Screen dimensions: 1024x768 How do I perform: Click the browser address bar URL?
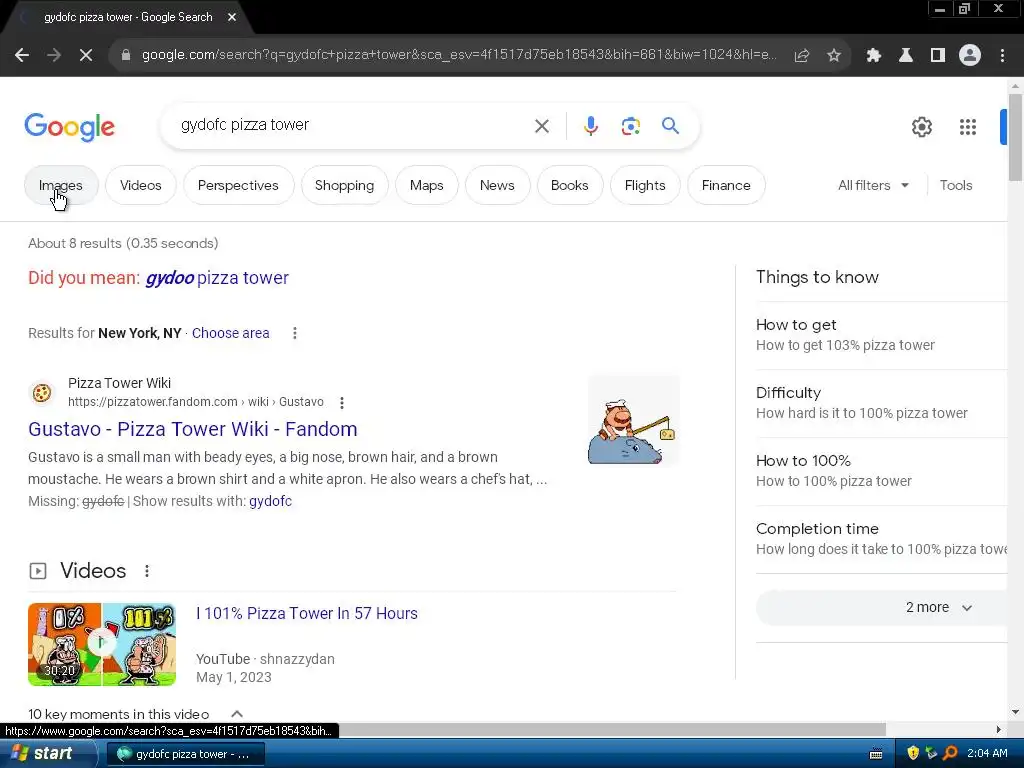pyautogui.click(x=459, y=55)
